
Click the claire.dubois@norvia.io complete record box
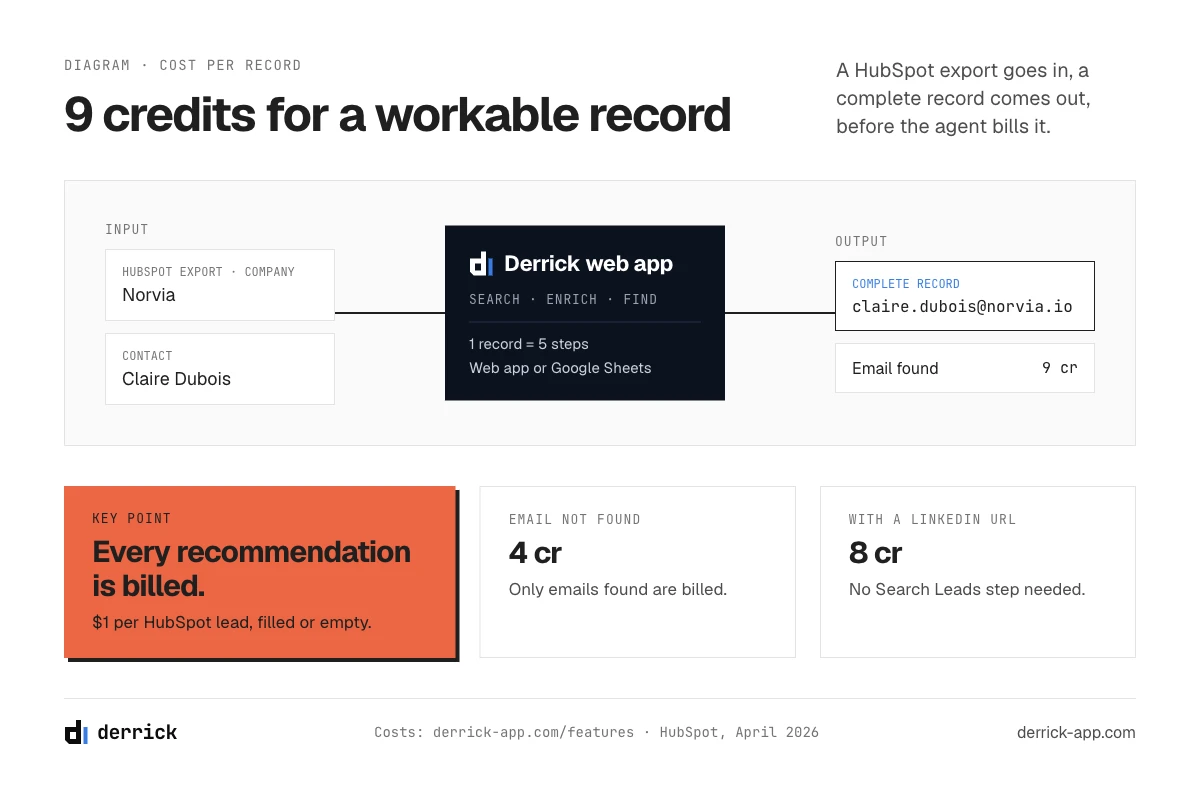(x=965, y=296)
